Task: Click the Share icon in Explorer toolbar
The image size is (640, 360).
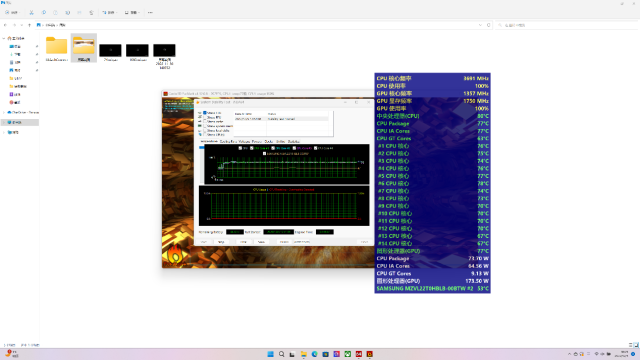Action: pos(79,13)
